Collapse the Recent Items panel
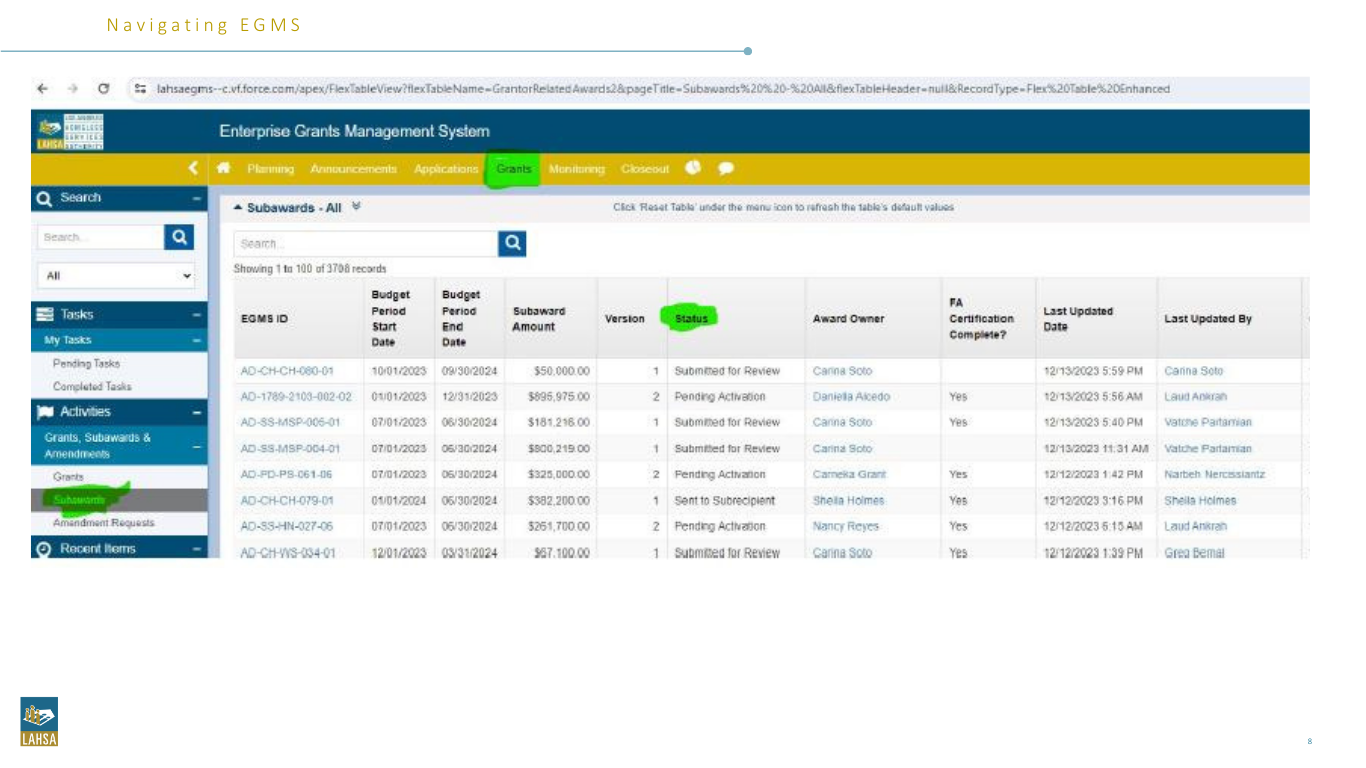The width and height of the screenshot is (1366, 768). (x=196, y=549)
